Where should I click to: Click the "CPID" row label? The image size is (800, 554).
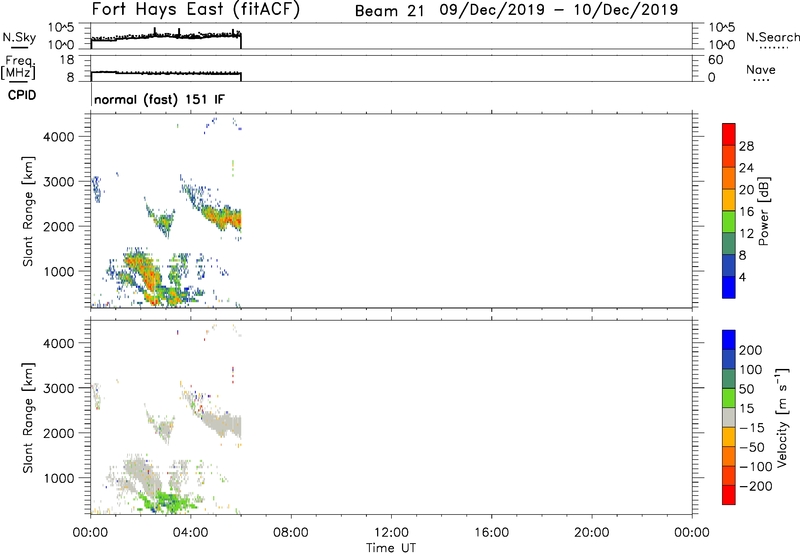coord(22,95)
